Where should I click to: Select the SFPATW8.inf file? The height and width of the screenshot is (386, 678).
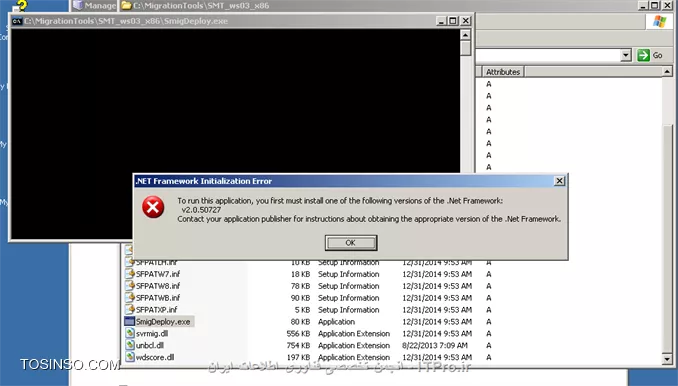[x=158, y=286]
